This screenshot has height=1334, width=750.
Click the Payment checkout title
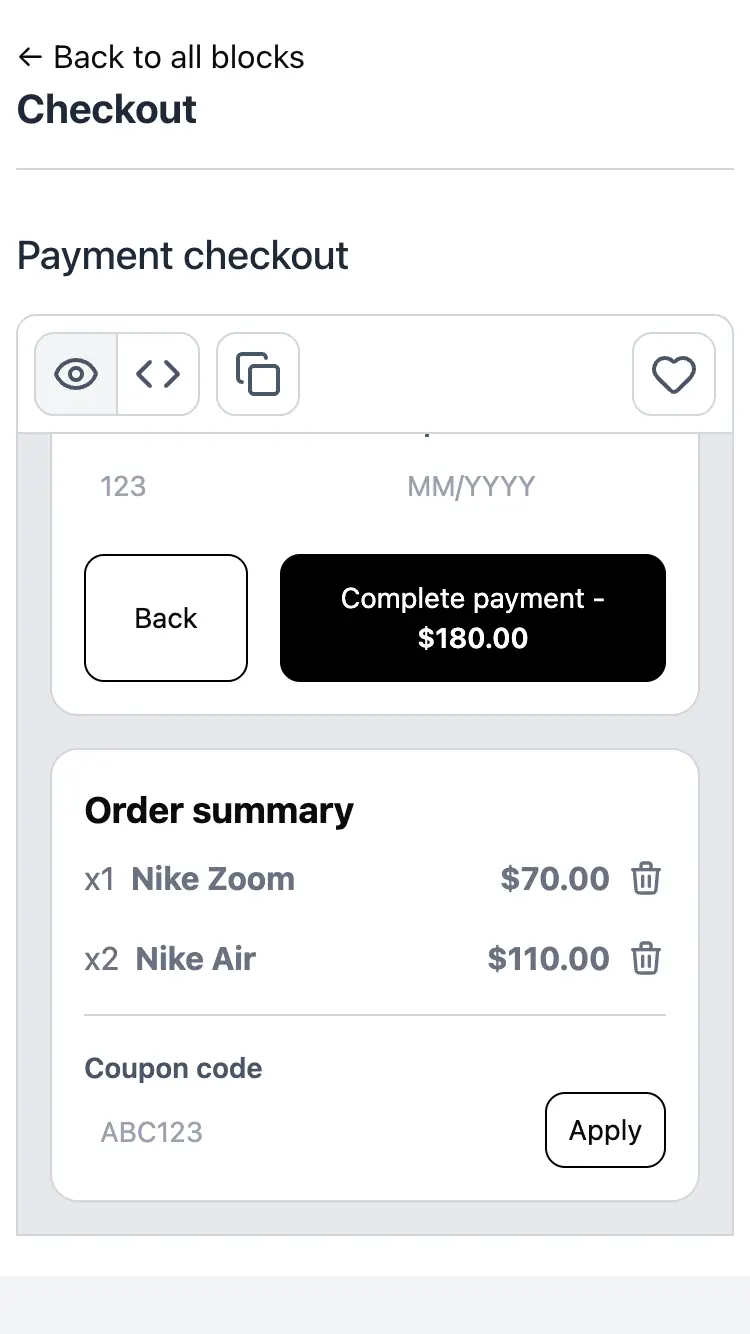coord(183,256)
